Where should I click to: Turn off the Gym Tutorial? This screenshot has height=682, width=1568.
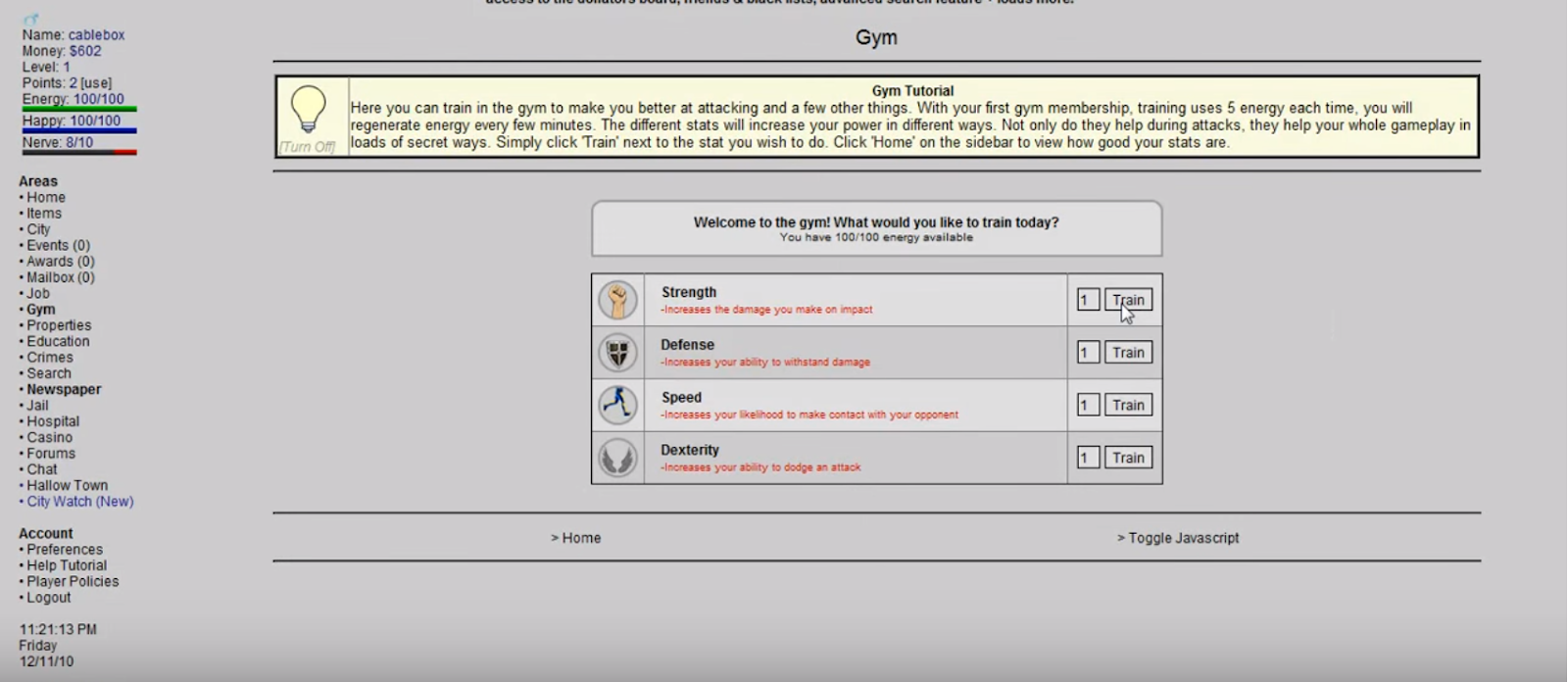point(307,147)
